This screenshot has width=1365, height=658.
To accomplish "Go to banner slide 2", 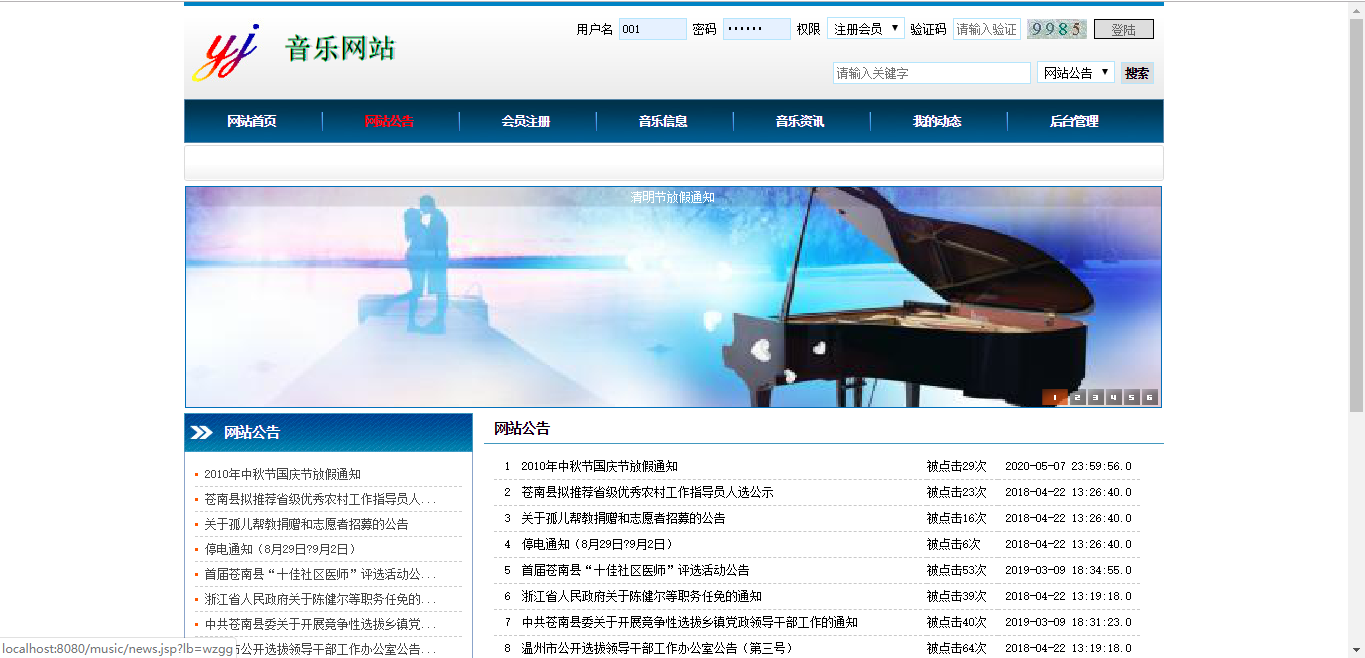I will [x=1078, y=397].
